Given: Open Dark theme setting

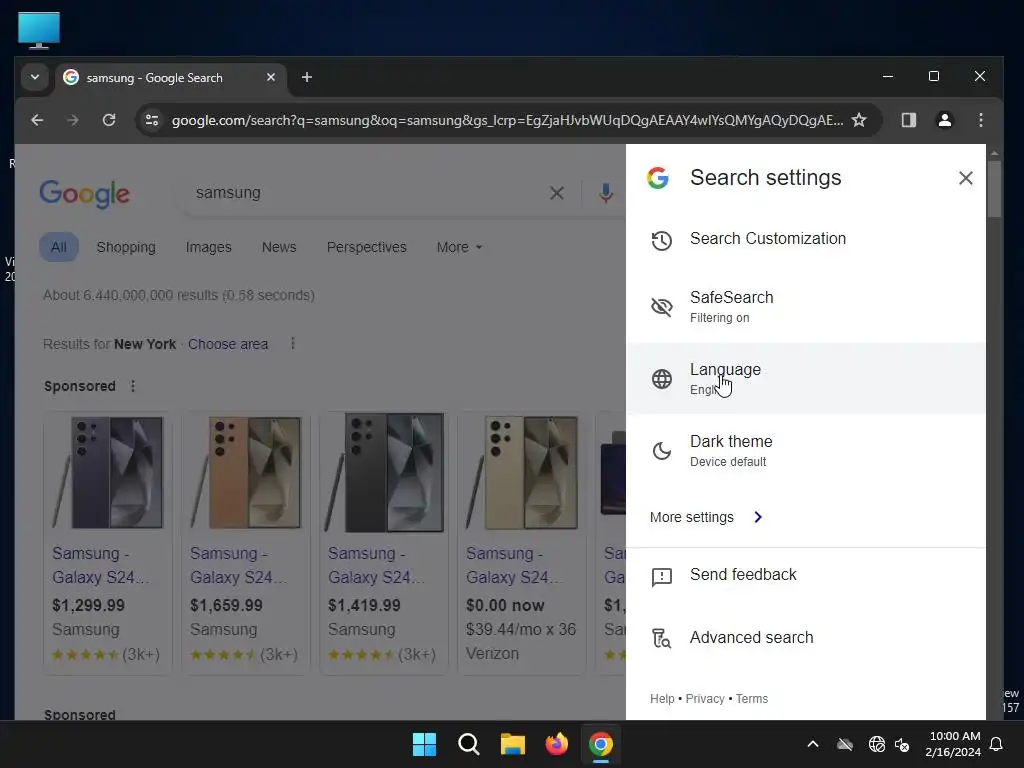Looking at the screenshot, I should tap(805, 450).
